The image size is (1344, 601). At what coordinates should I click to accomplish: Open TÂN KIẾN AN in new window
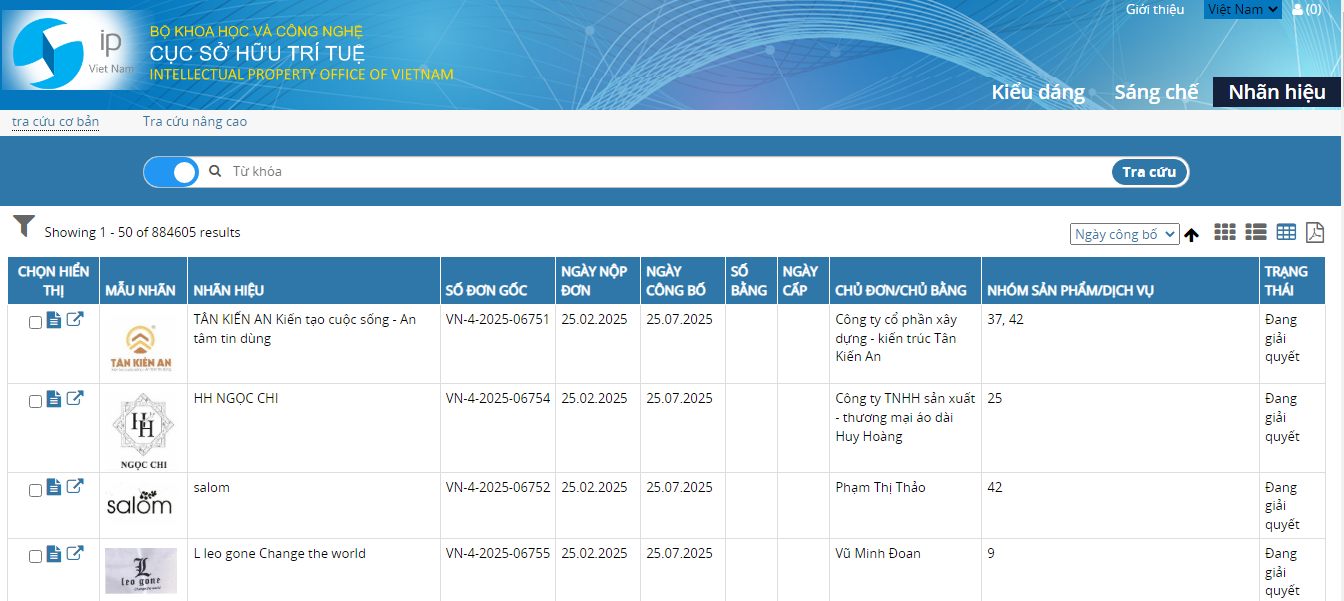tap(75, 320)
